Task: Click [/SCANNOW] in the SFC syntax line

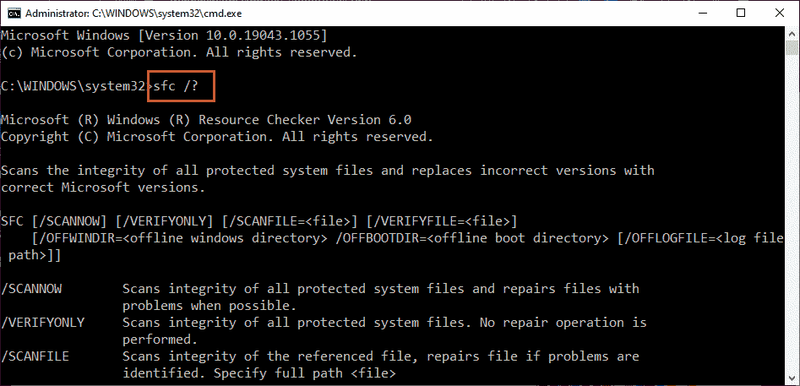Action: coord(69,222)
